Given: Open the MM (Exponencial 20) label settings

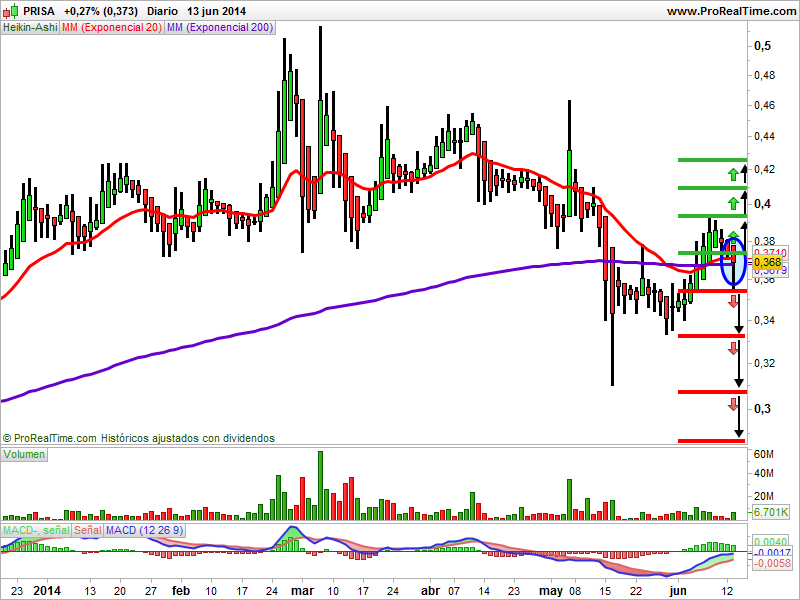Looking at the screenshot, I should point(112,28).
